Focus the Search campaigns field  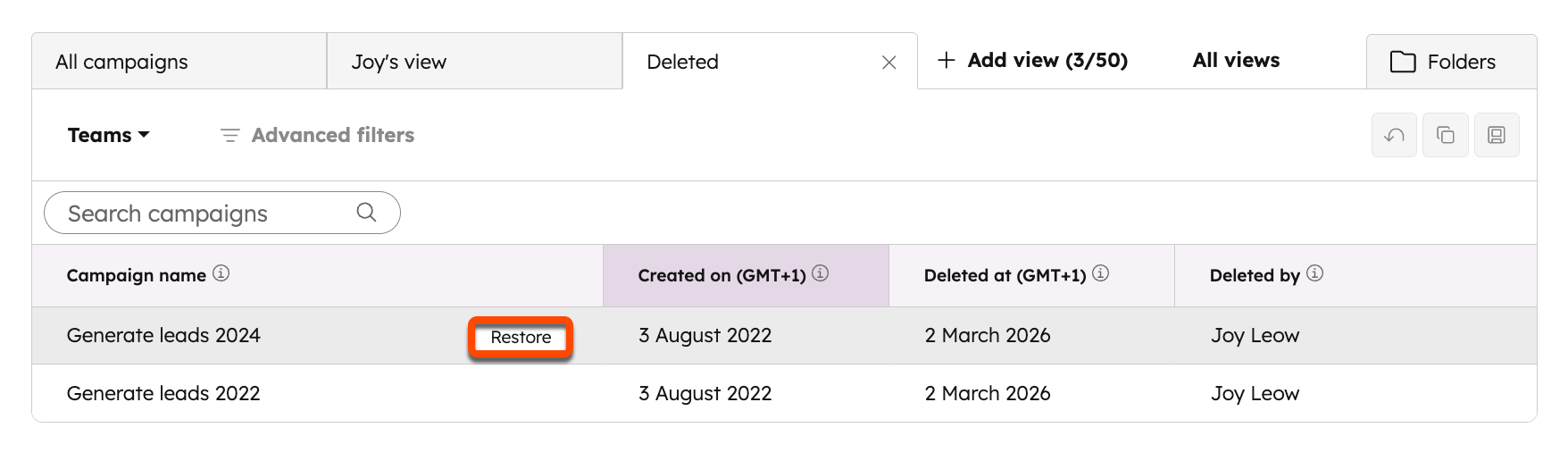click(x=205, y=214)
